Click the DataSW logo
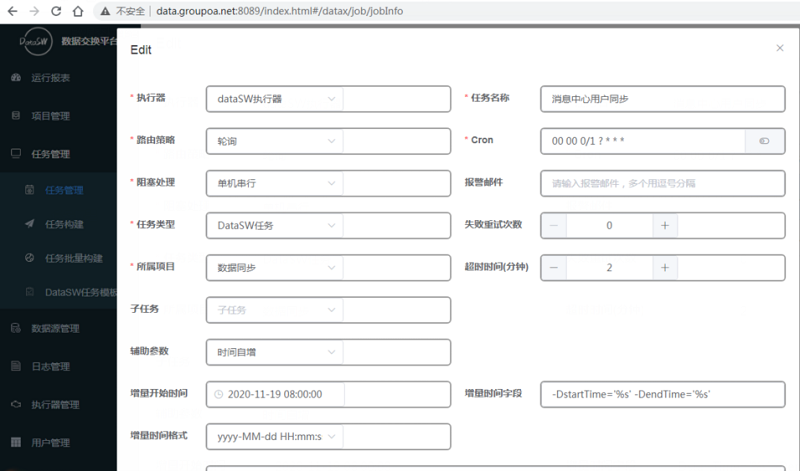800x471 pixels. (x=36, y=41)
